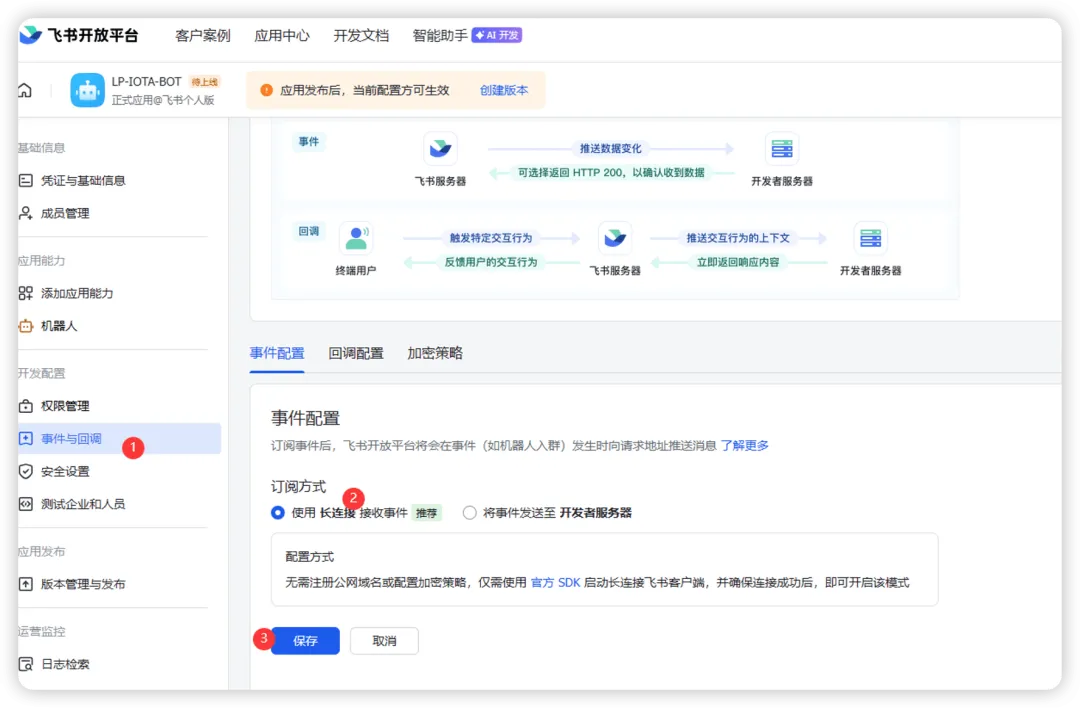Go to the home icon
Image resolution: width=1080 pixels, height=708 pixels.
pos(25,90)
